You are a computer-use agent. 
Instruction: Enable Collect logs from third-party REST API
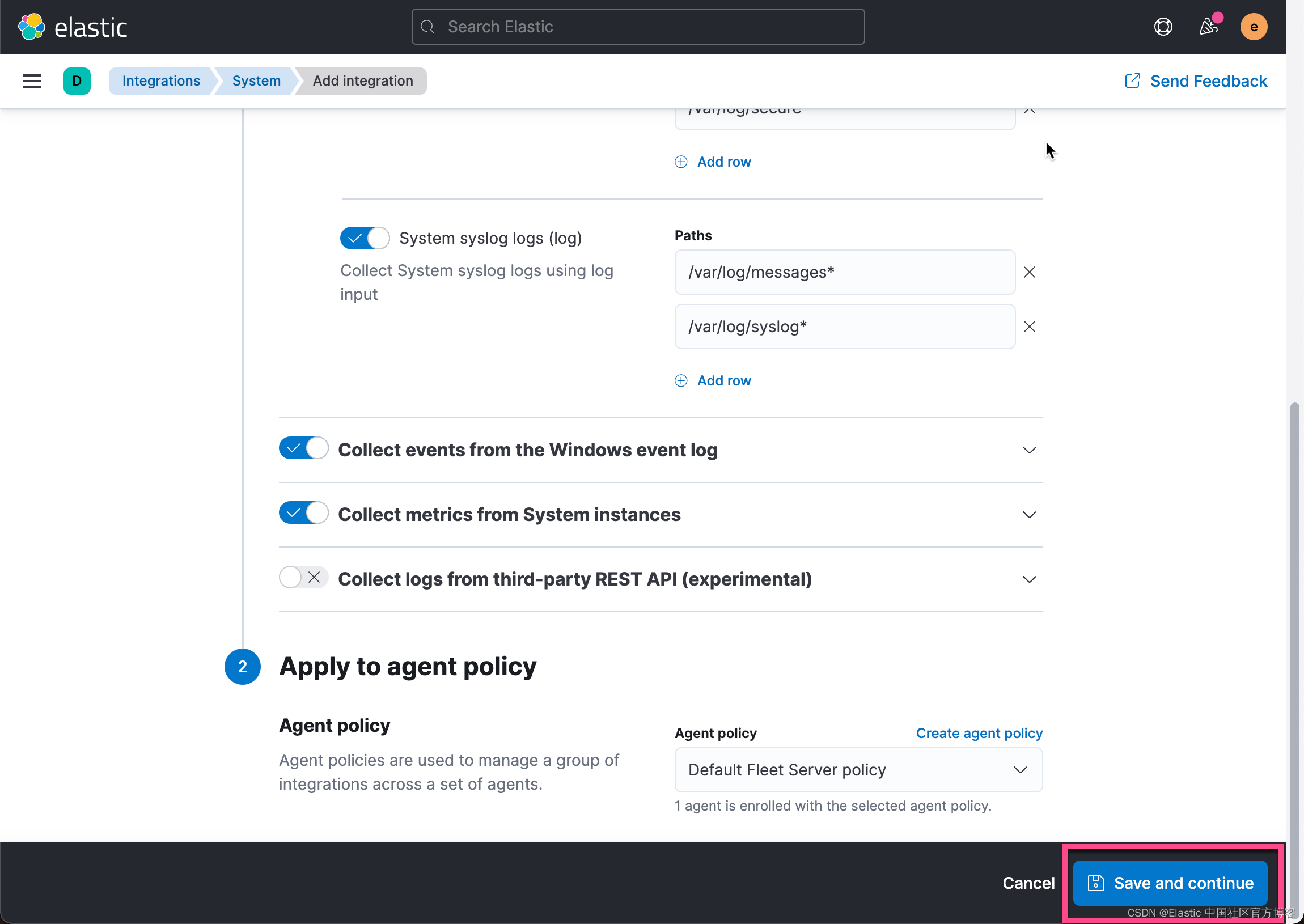point(303,577)
